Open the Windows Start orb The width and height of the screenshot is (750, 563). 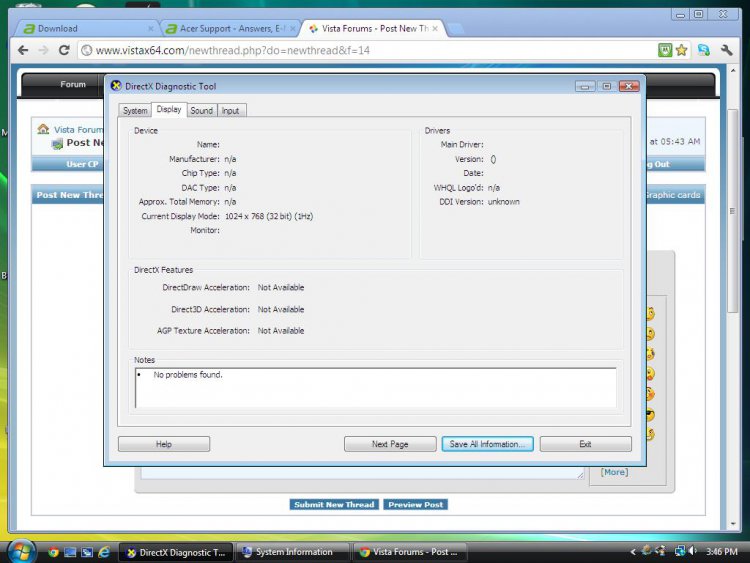(21, 552)
